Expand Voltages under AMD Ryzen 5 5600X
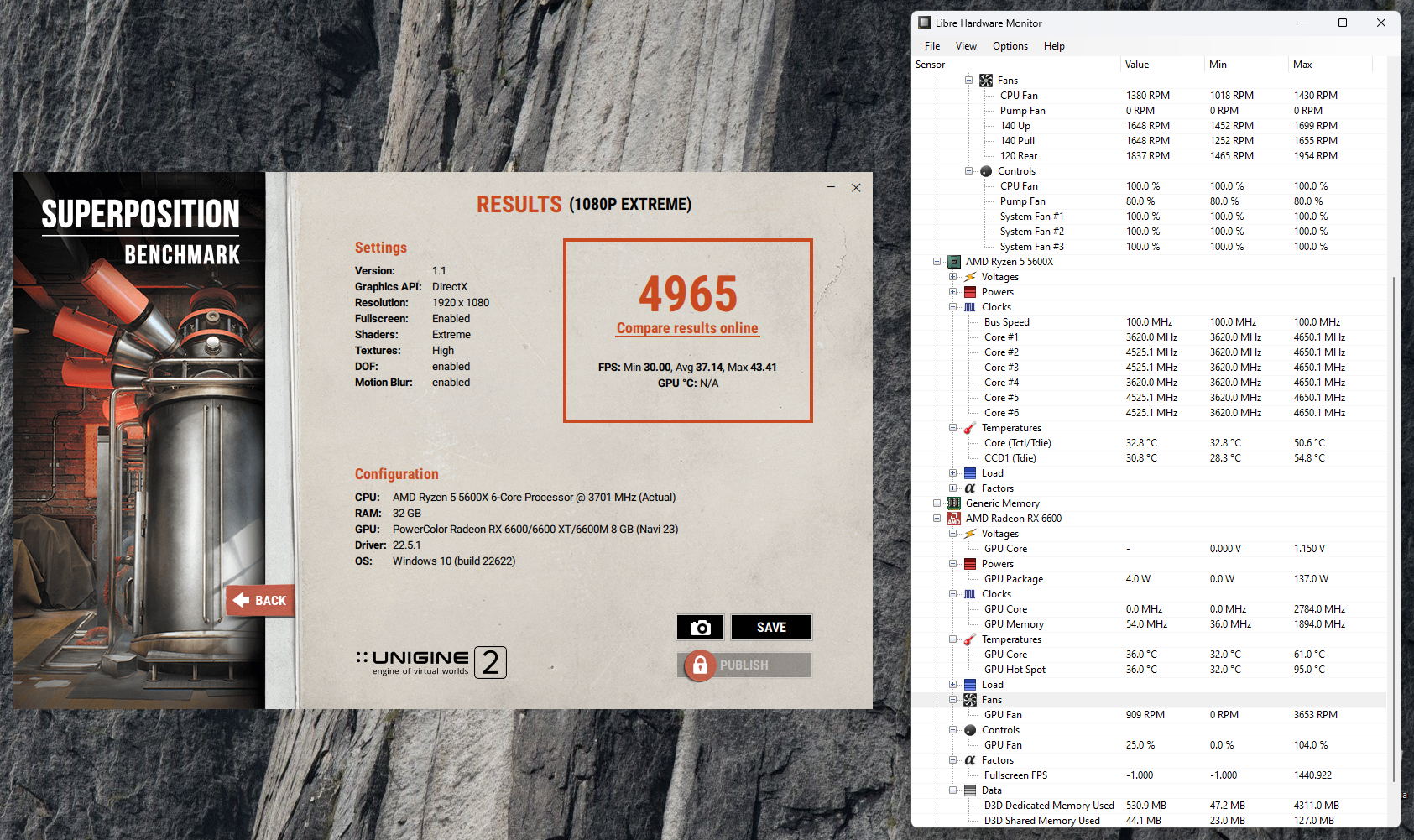Image resolution: width=1414 pixels, height=840 pixels. [x=952, y=277]
